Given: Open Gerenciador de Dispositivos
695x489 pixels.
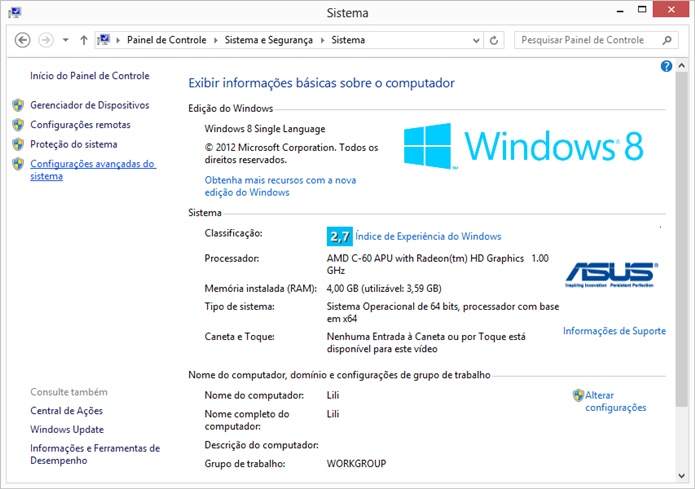Looking at the screenshot, I should click(90, 105).
